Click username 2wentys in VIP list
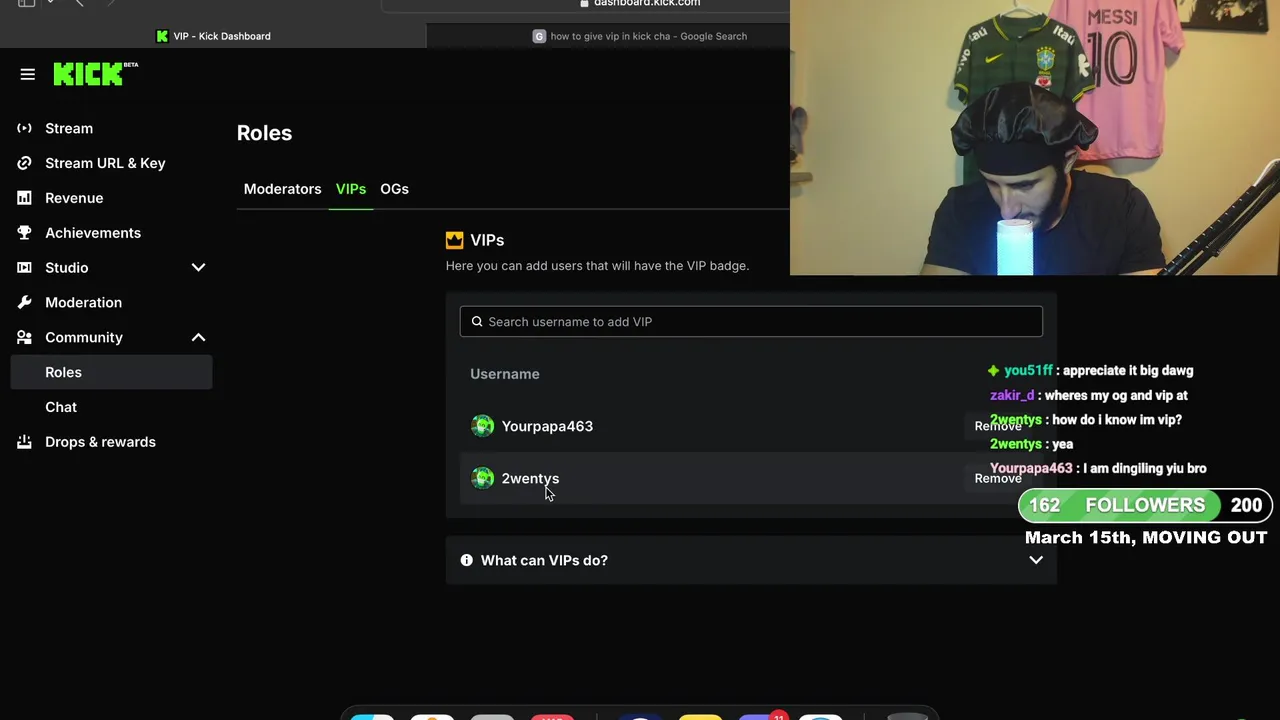The image size is (1280, 720). click(x=530, y=478)
